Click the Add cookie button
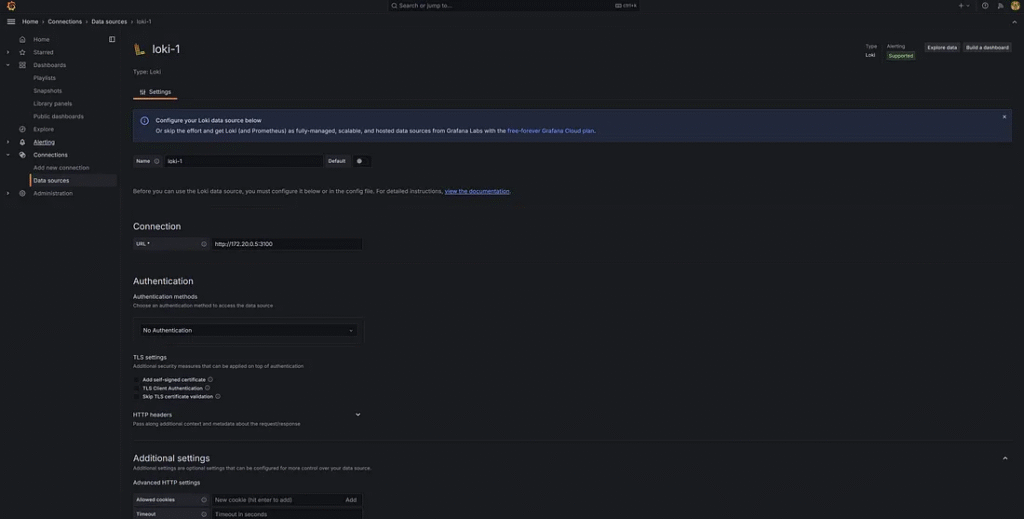 click(351, 500)
